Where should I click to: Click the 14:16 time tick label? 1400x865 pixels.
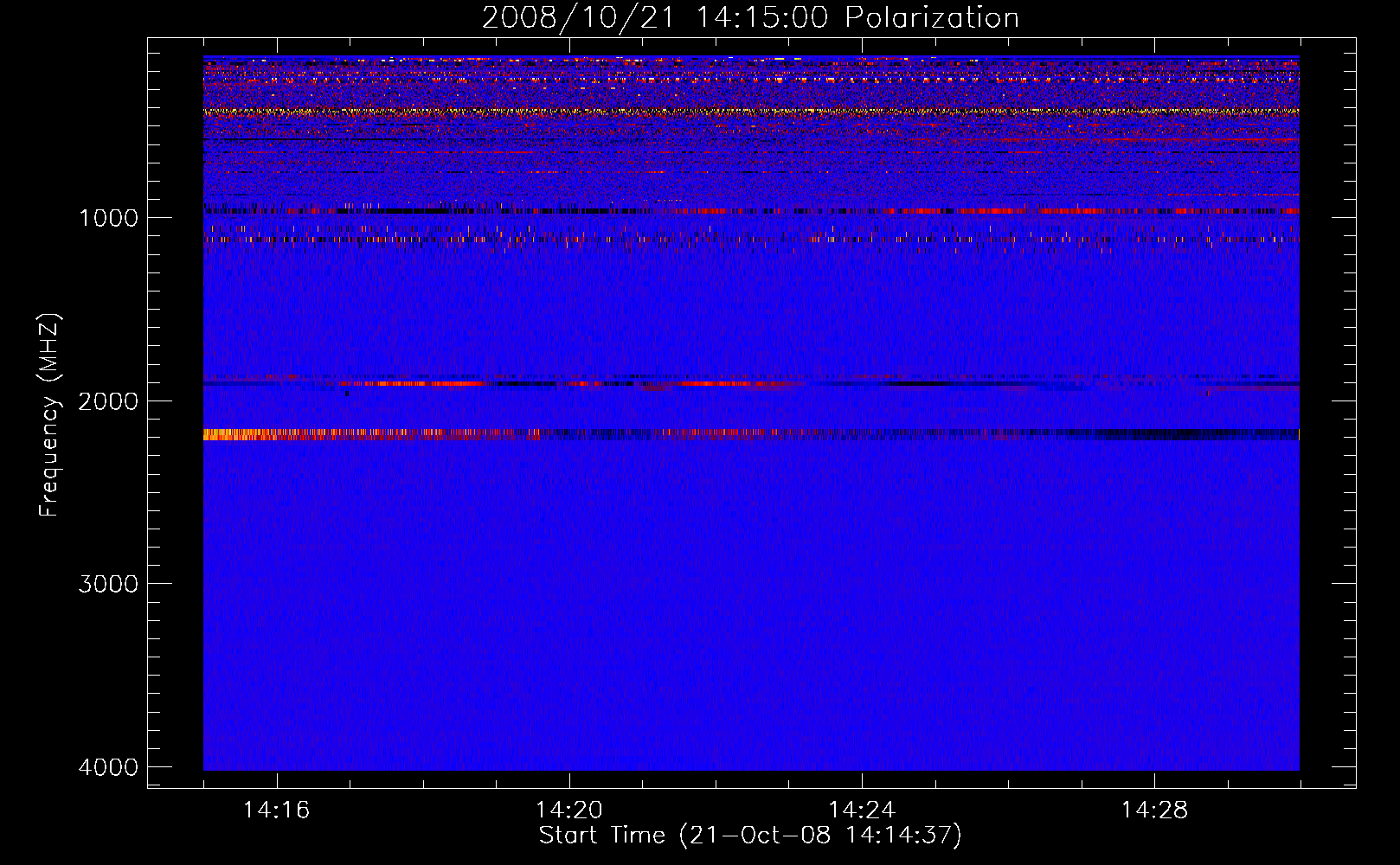[276, 811]
